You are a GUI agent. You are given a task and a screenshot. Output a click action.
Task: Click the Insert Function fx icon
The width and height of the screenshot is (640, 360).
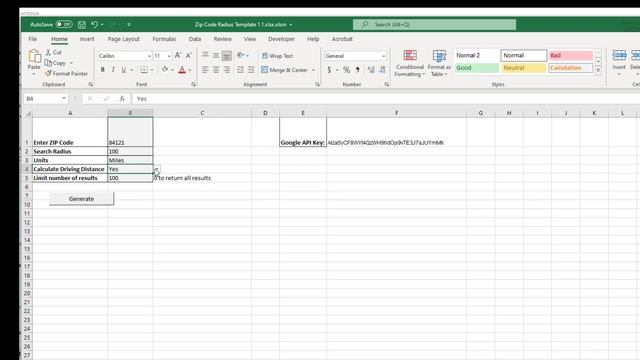click(x=122, y=99)
